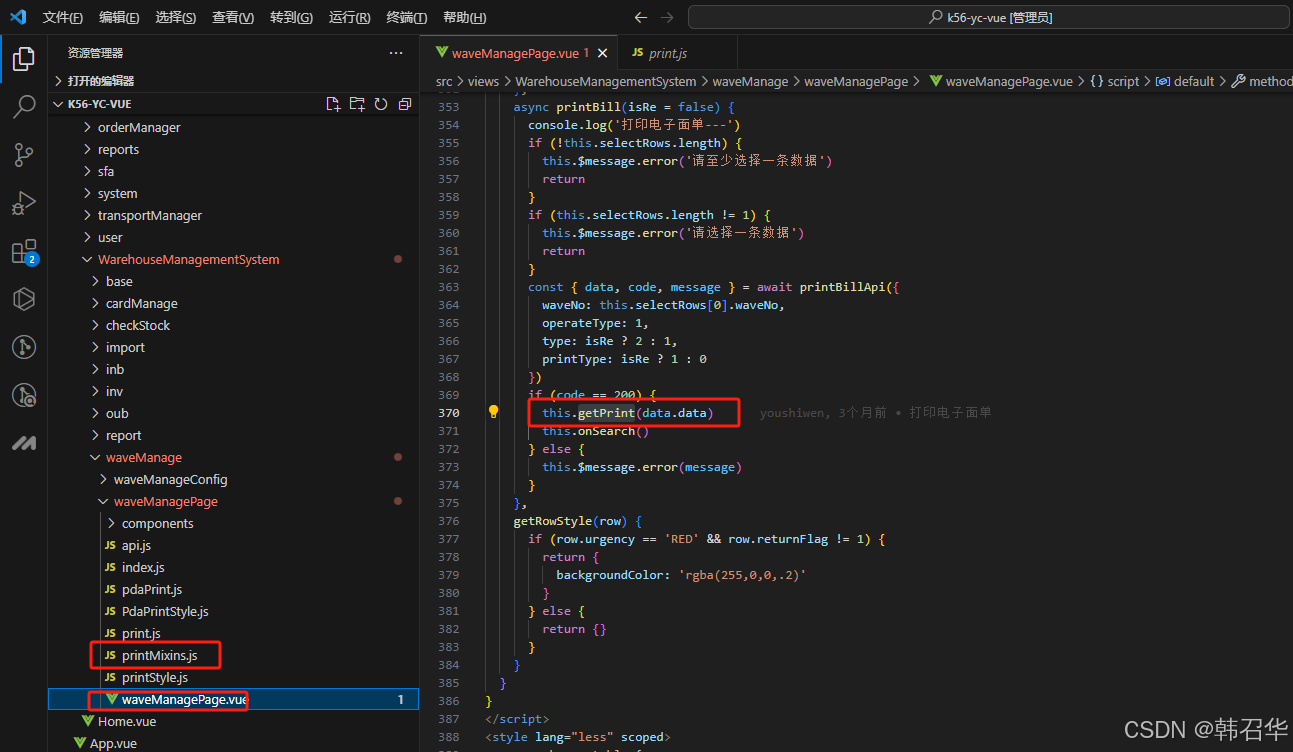Click the hexagon extension icon in activity bar

tap(24, 299)
